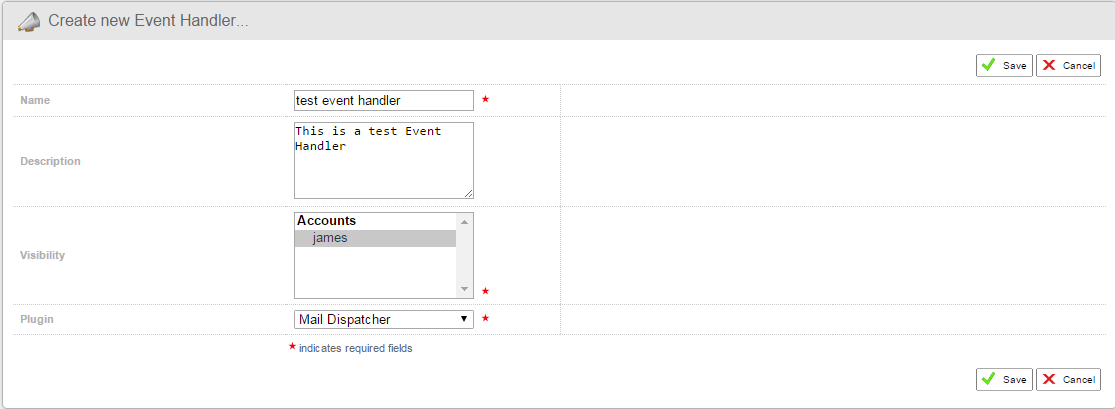Click the red asterisk beside Visibility list

[x=486, y=291]
